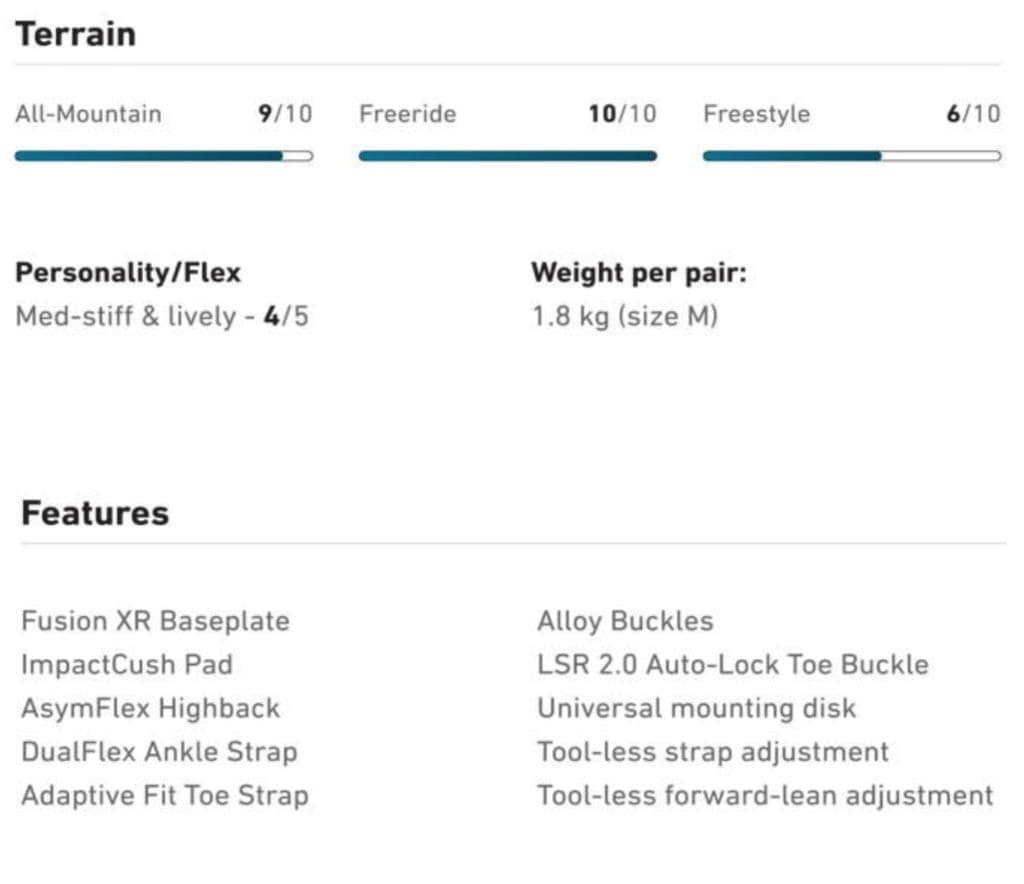Click the Features section heading
Screen dimensions: 1024x884
pos(95,513)
